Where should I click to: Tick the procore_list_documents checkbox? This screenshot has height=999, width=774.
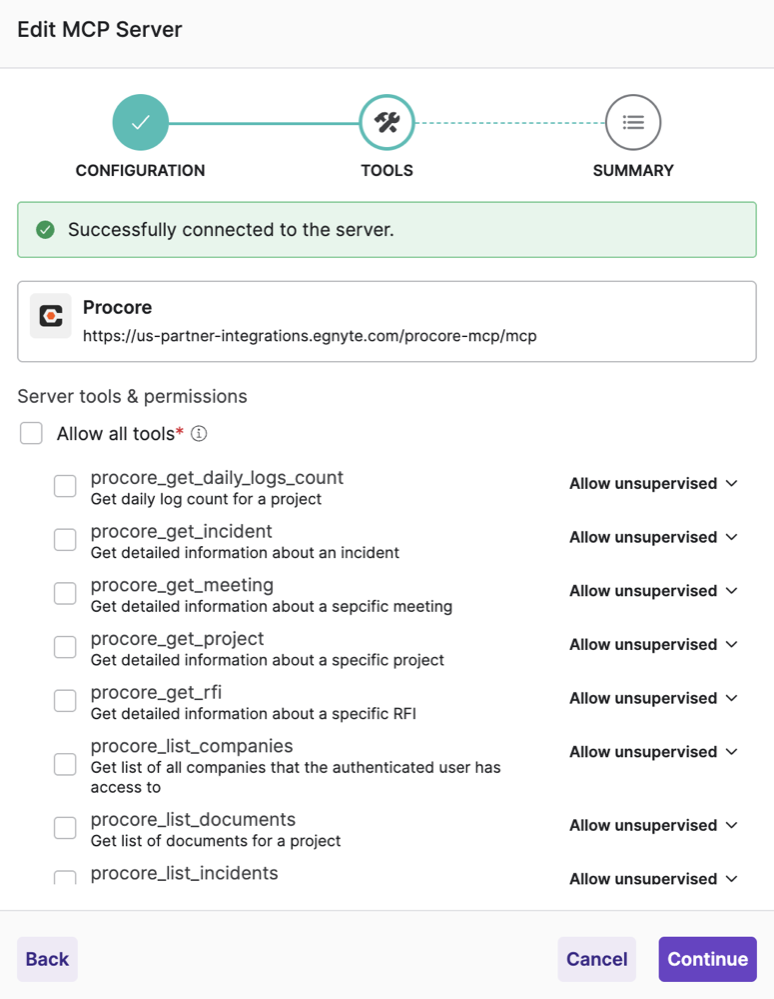65,828
